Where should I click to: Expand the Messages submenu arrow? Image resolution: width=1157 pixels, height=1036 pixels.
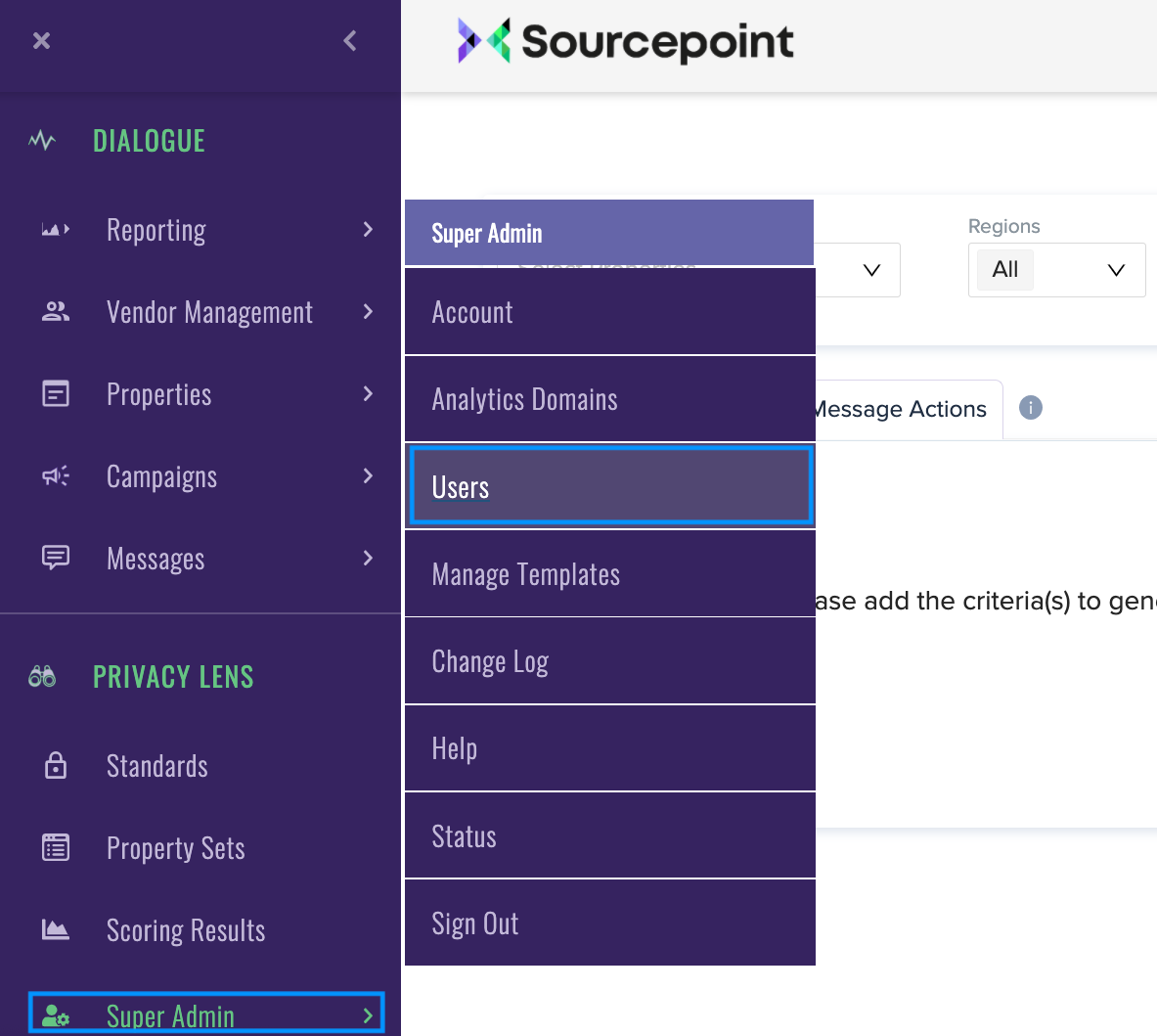(368, 558)
